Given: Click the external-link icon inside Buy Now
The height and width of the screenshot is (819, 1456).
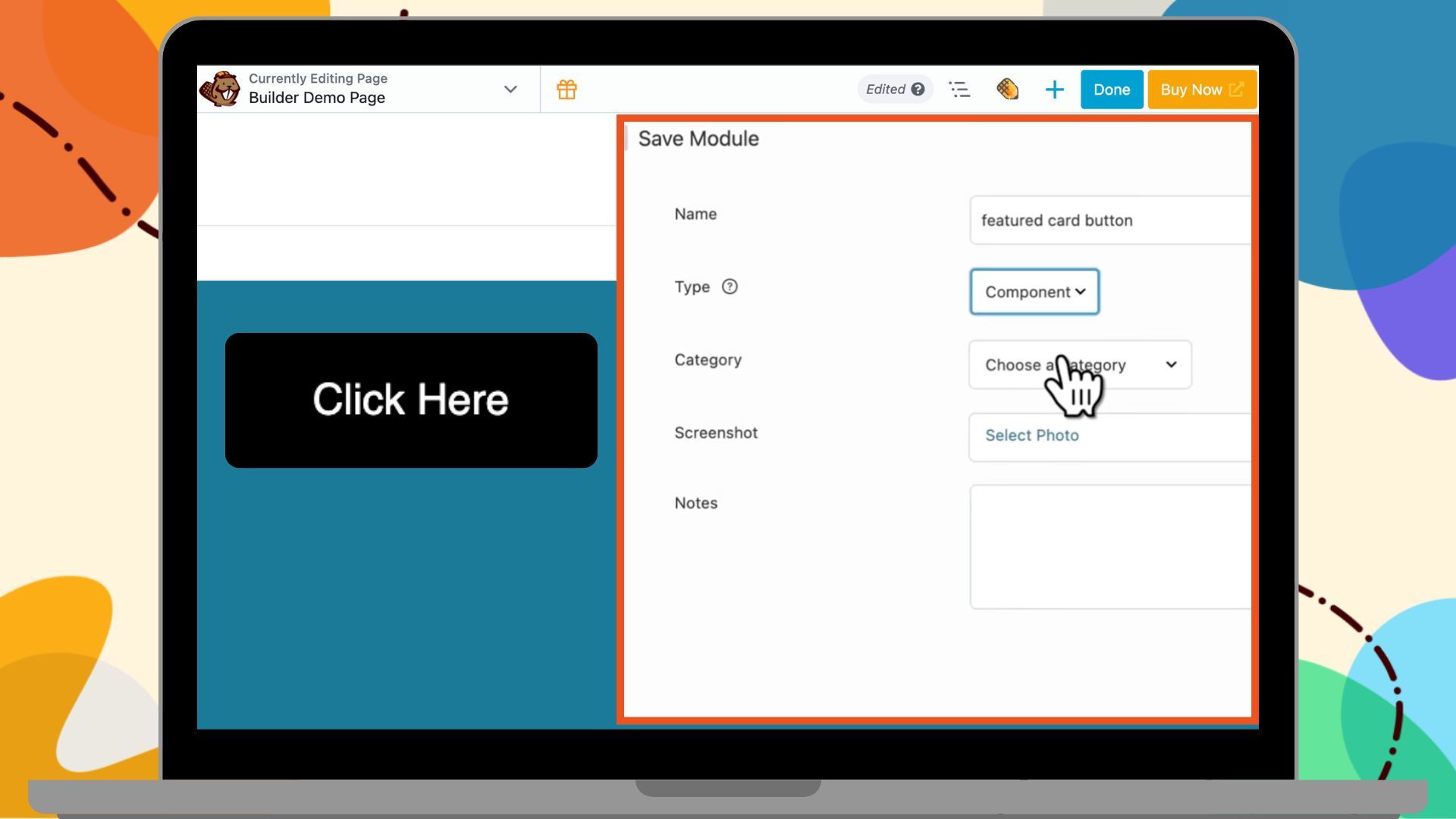Looking at the screenshot, I should (x=1238, y=89).
